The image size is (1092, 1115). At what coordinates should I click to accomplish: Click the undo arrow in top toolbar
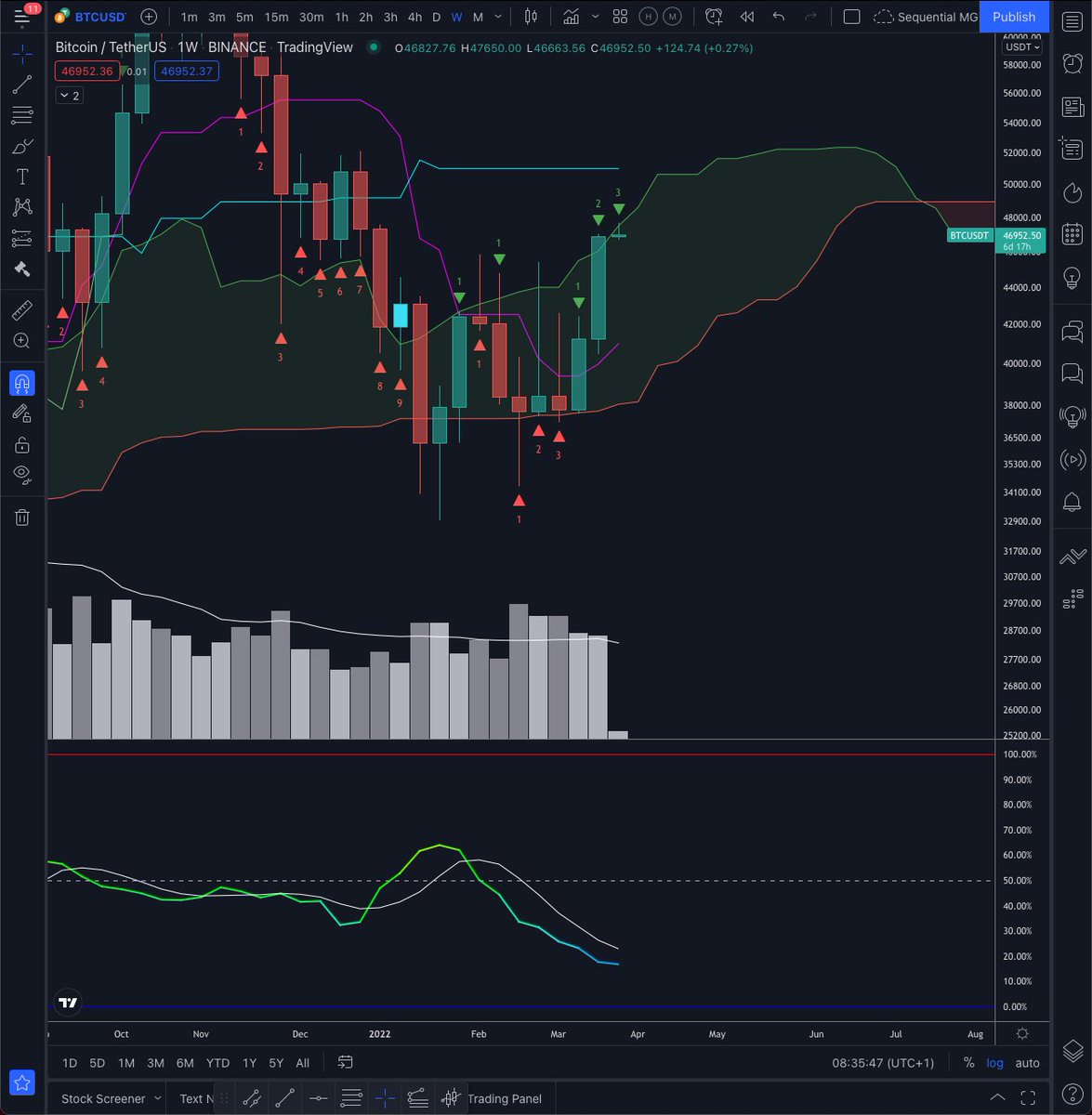tap(779, 17)
